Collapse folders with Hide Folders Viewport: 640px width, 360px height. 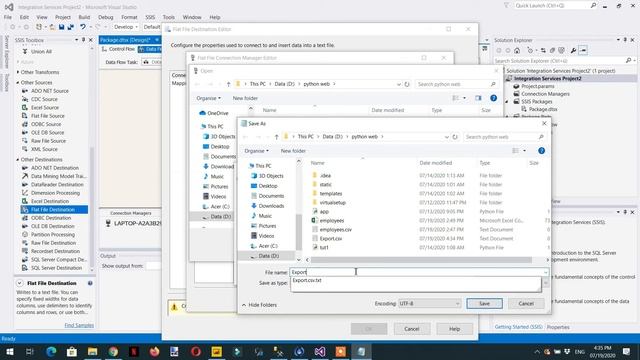(x=259, y=305)
